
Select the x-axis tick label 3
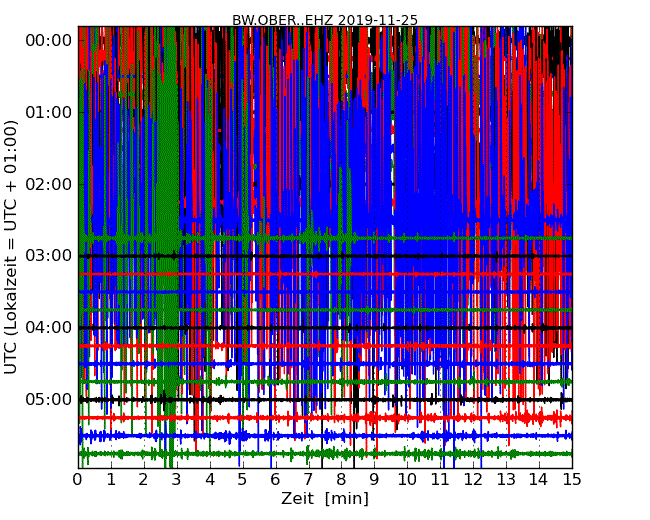coord(177,480)
